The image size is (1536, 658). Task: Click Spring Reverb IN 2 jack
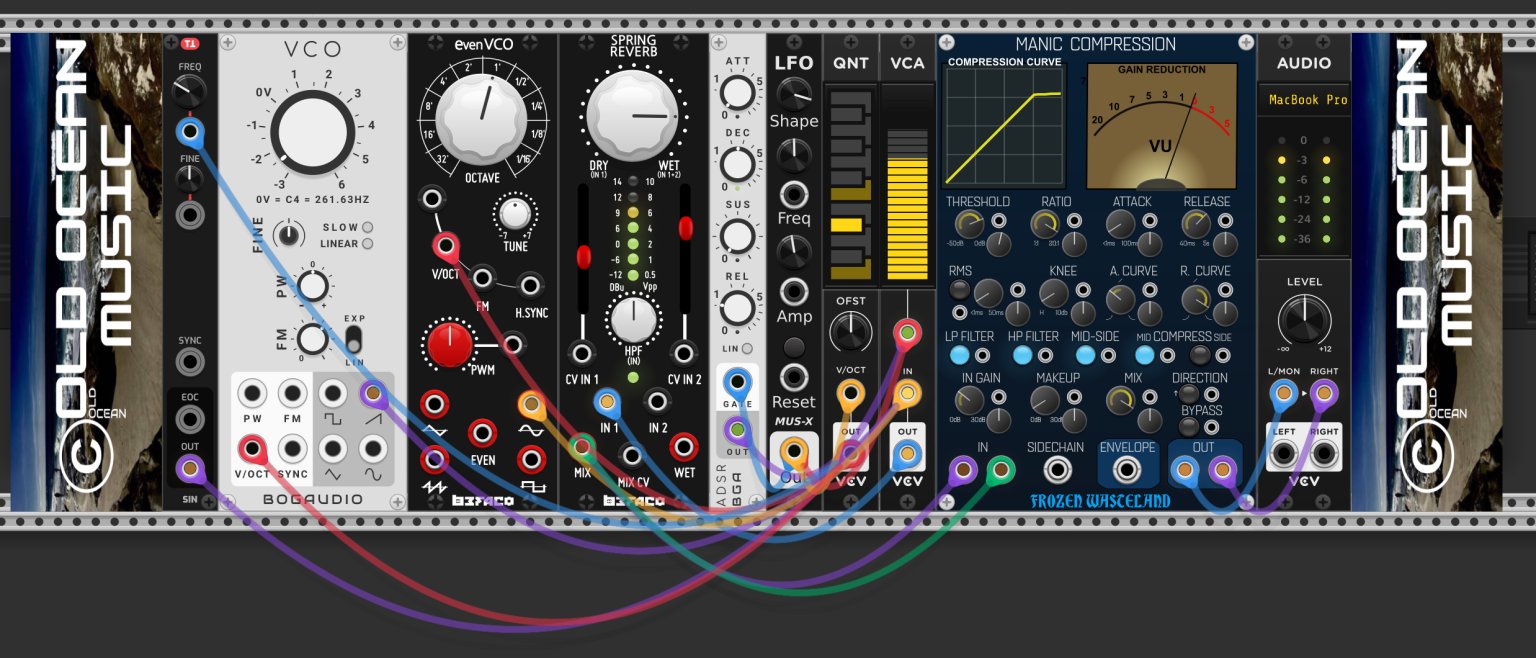tap(657, 402)
